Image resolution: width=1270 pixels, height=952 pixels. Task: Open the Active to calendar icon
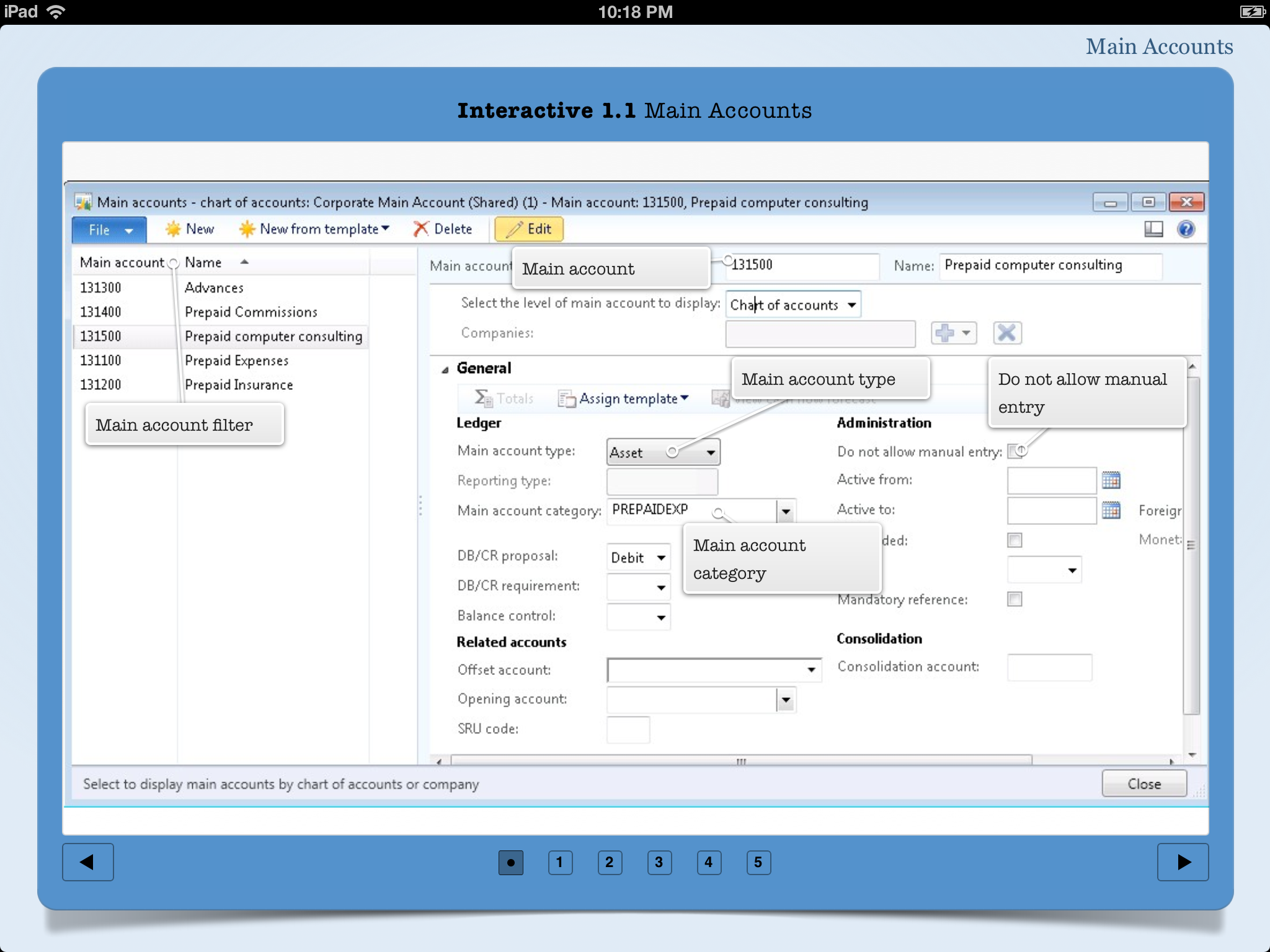[x=1111, y=510]
